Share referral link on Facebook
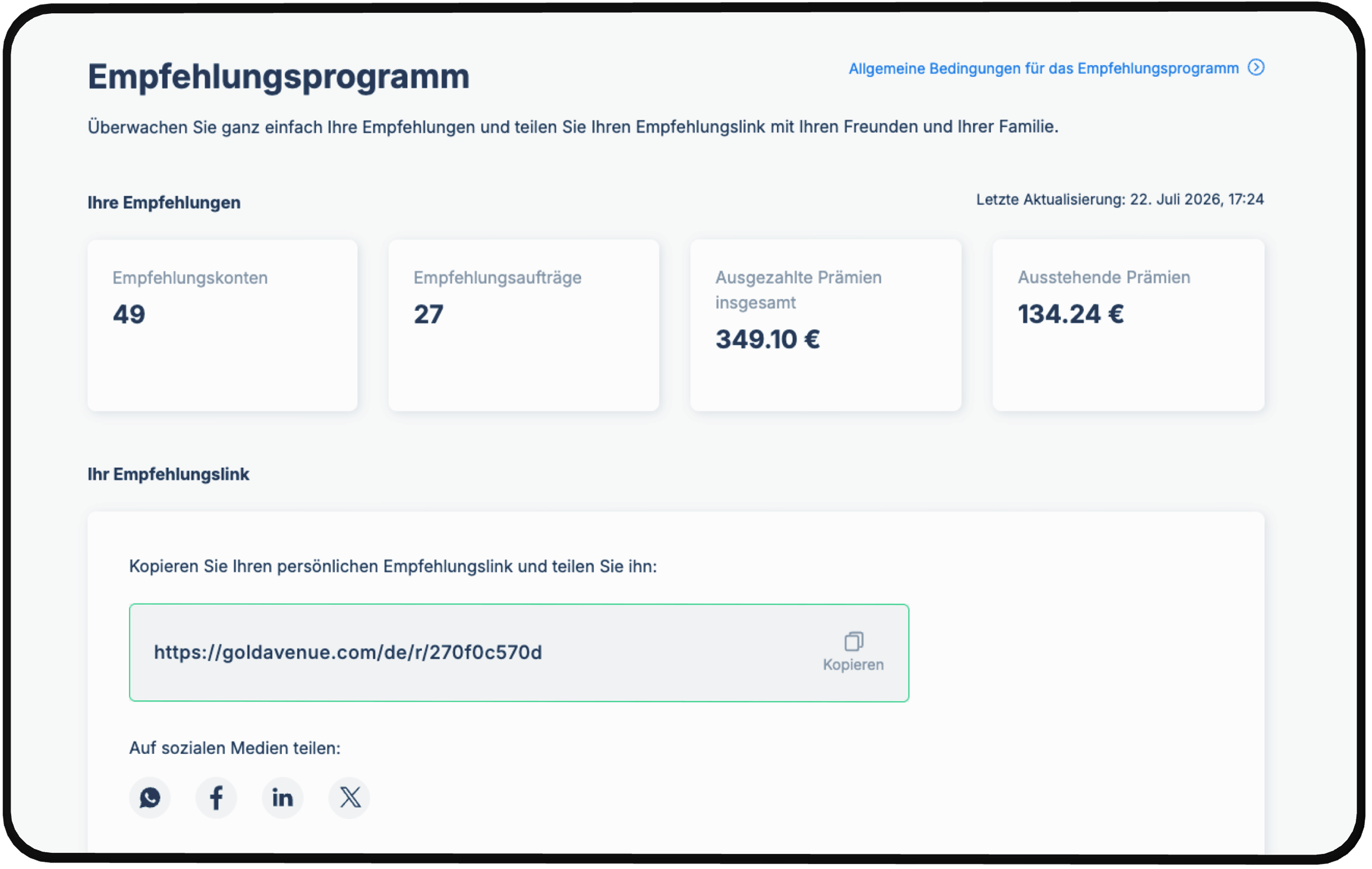This screenshot has width=1372, height=869. point(217,798)
